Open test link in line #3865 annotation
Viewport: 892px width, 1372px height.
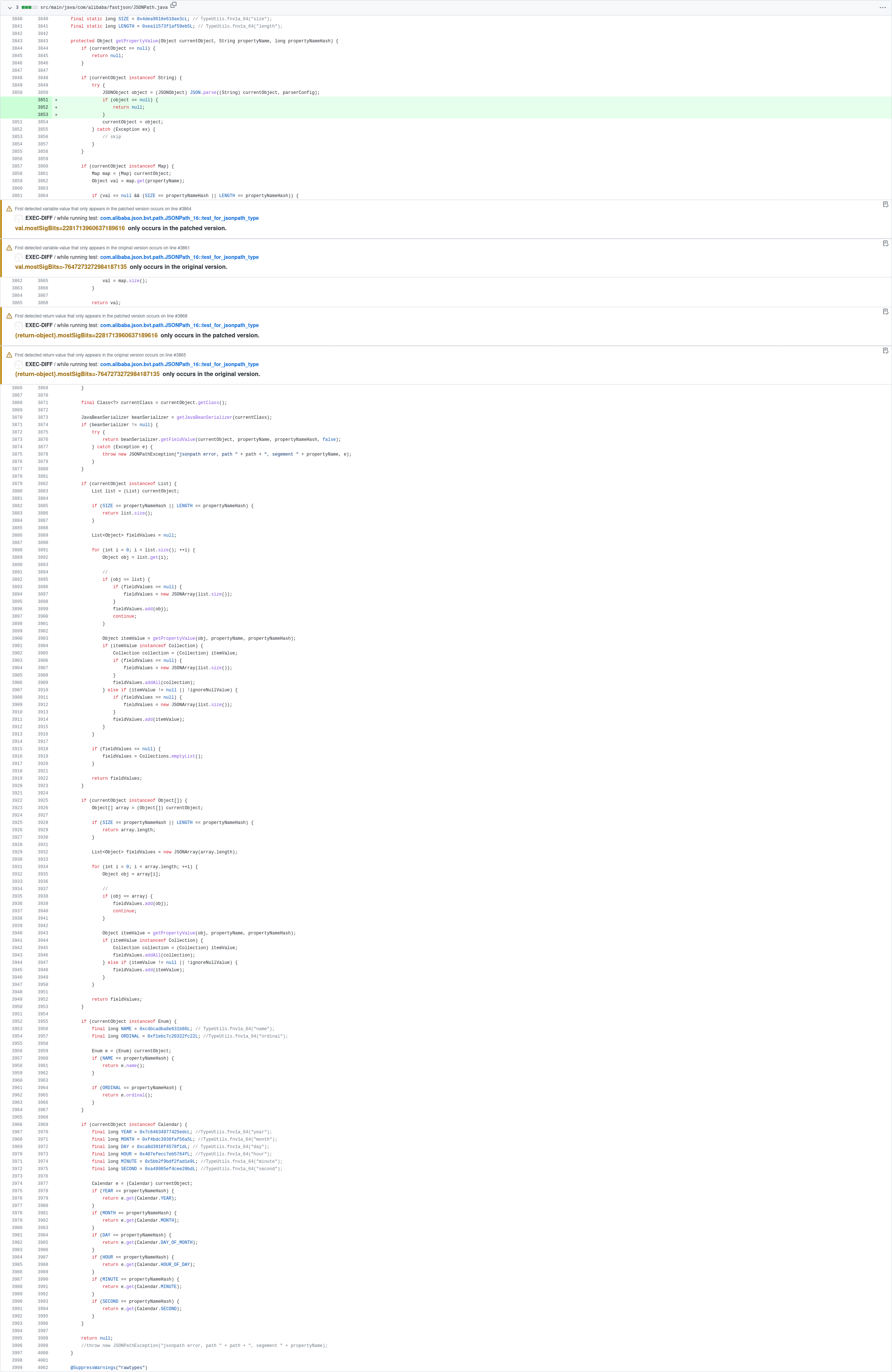[179, 364]
